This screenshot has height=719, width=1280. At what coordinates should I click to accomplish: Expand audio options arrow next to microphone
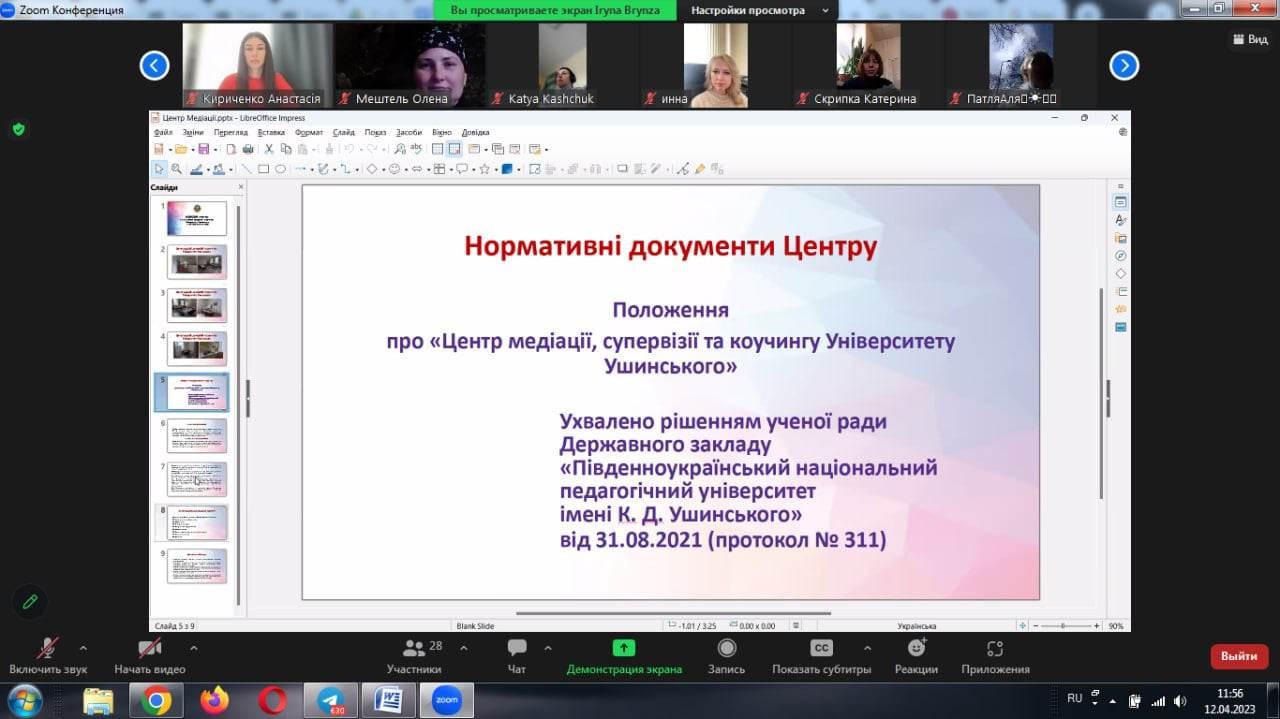(83, 647)
